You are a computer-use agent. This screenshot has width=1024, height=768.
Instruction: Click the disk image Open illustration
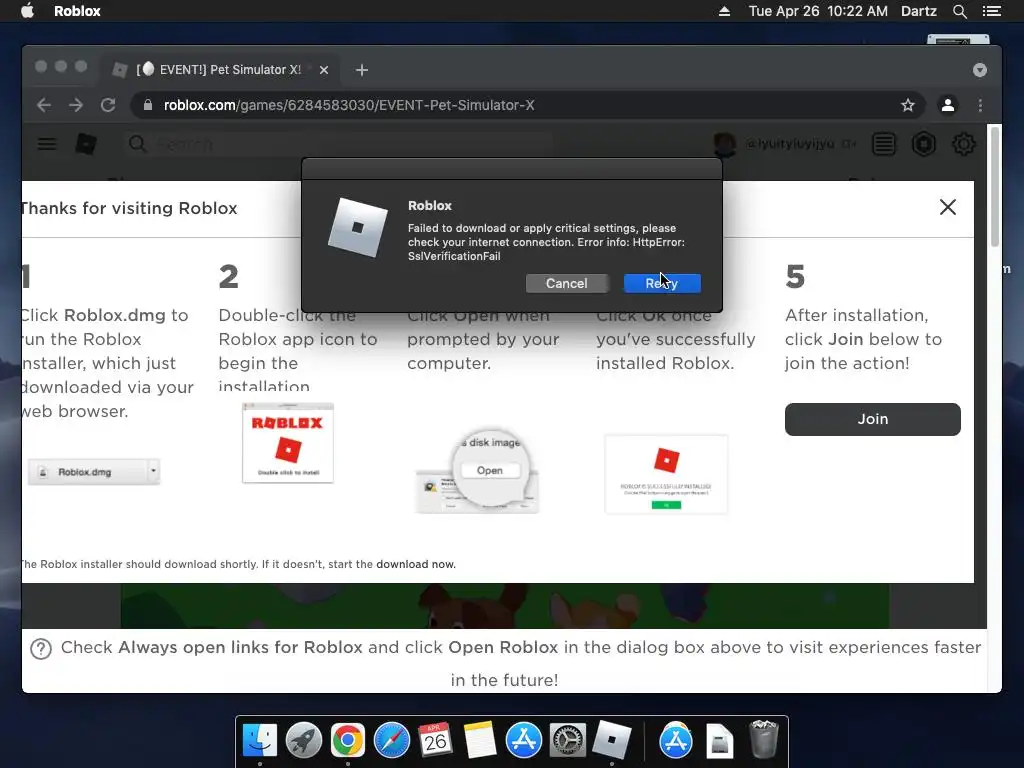coord(478,472)
